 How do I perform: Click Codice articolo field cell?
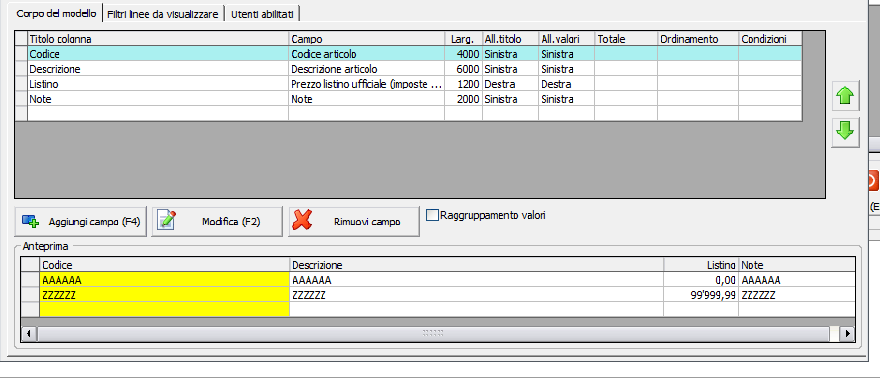tap(366, 54)
